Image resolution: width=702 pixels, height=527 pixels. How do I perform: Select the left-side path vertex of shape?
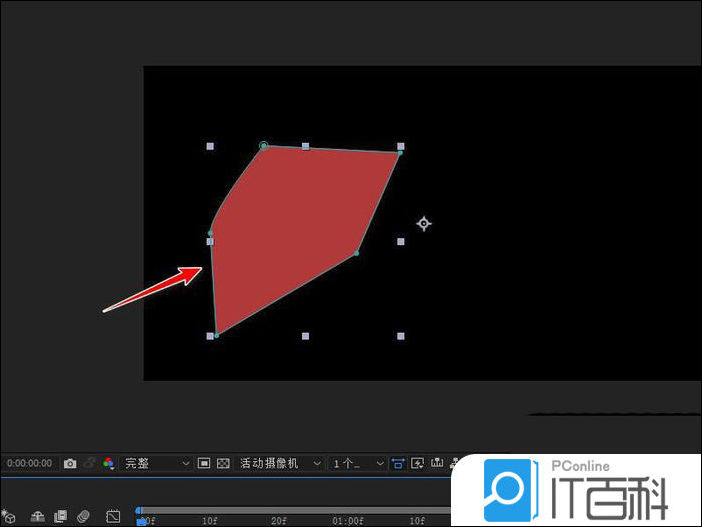(210, 233)
